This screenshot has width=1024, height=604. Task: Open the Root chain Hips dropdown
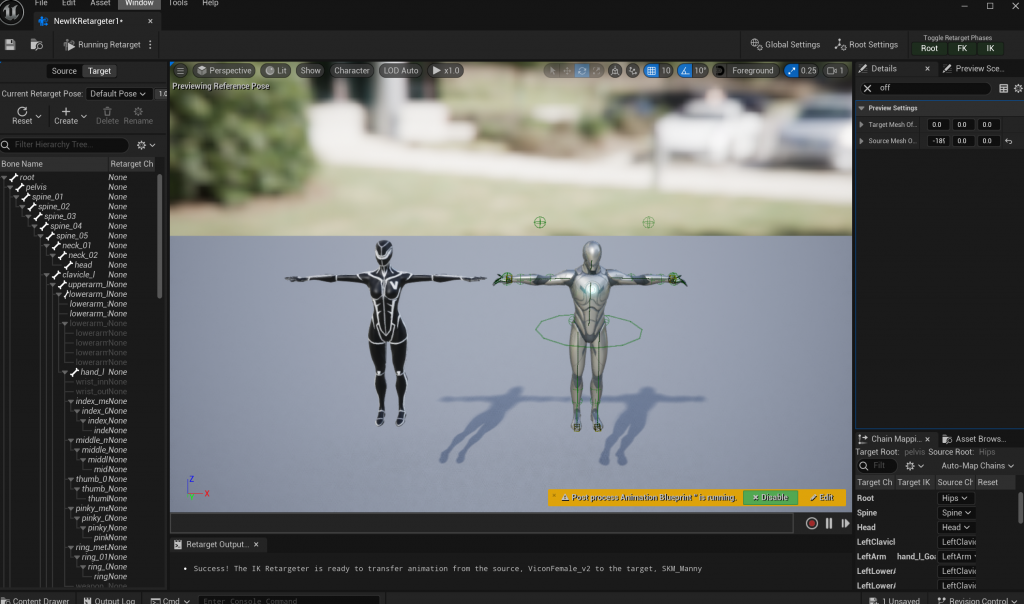point(955,498)
